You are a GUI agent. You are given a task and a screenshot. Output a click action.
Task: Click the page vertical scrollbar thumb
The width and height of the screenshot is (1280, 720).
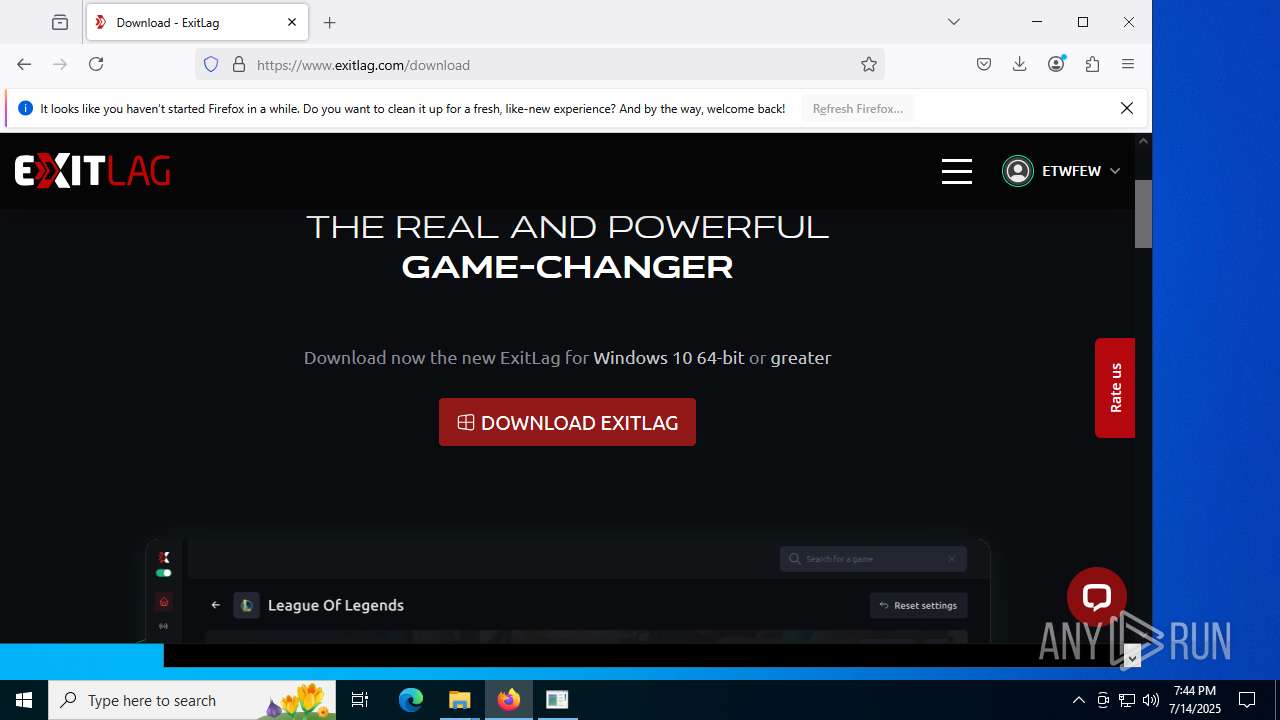point(1143,214)
